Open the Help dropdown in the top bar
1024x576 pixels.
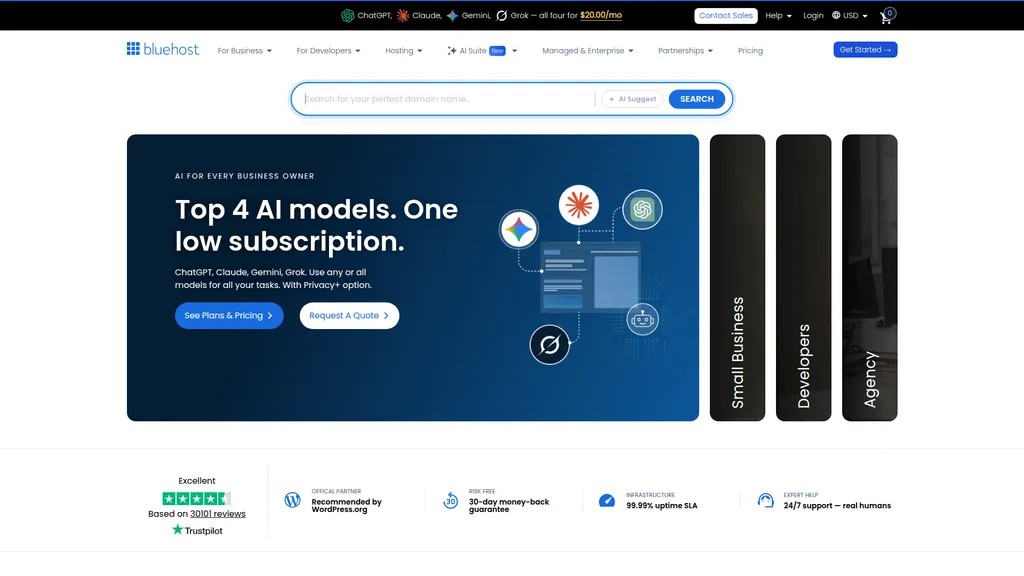pos(778,15)
